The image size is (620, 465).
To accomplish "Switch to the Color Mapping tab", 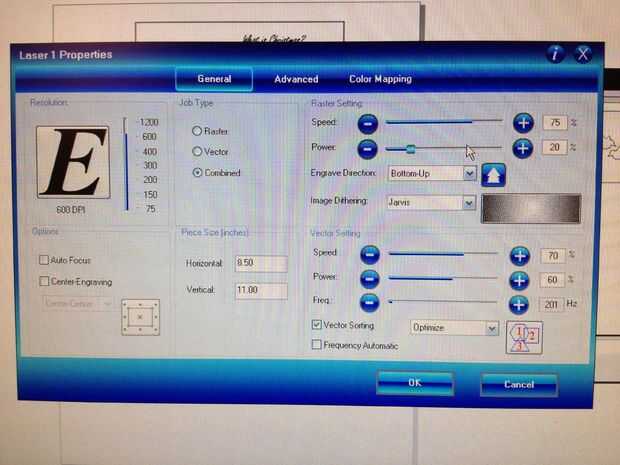I will pos(380,79).
